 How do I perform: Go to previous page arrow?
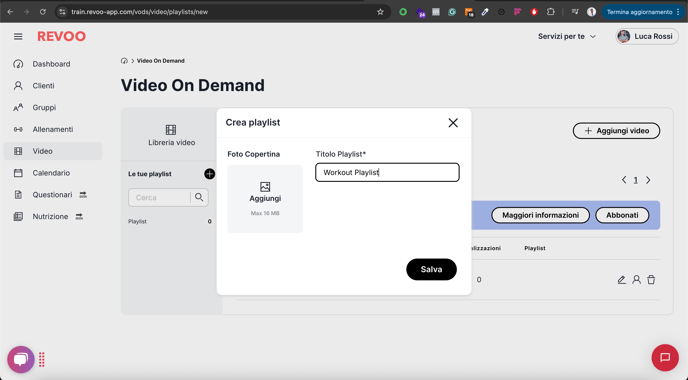click(x=624, y=180)
